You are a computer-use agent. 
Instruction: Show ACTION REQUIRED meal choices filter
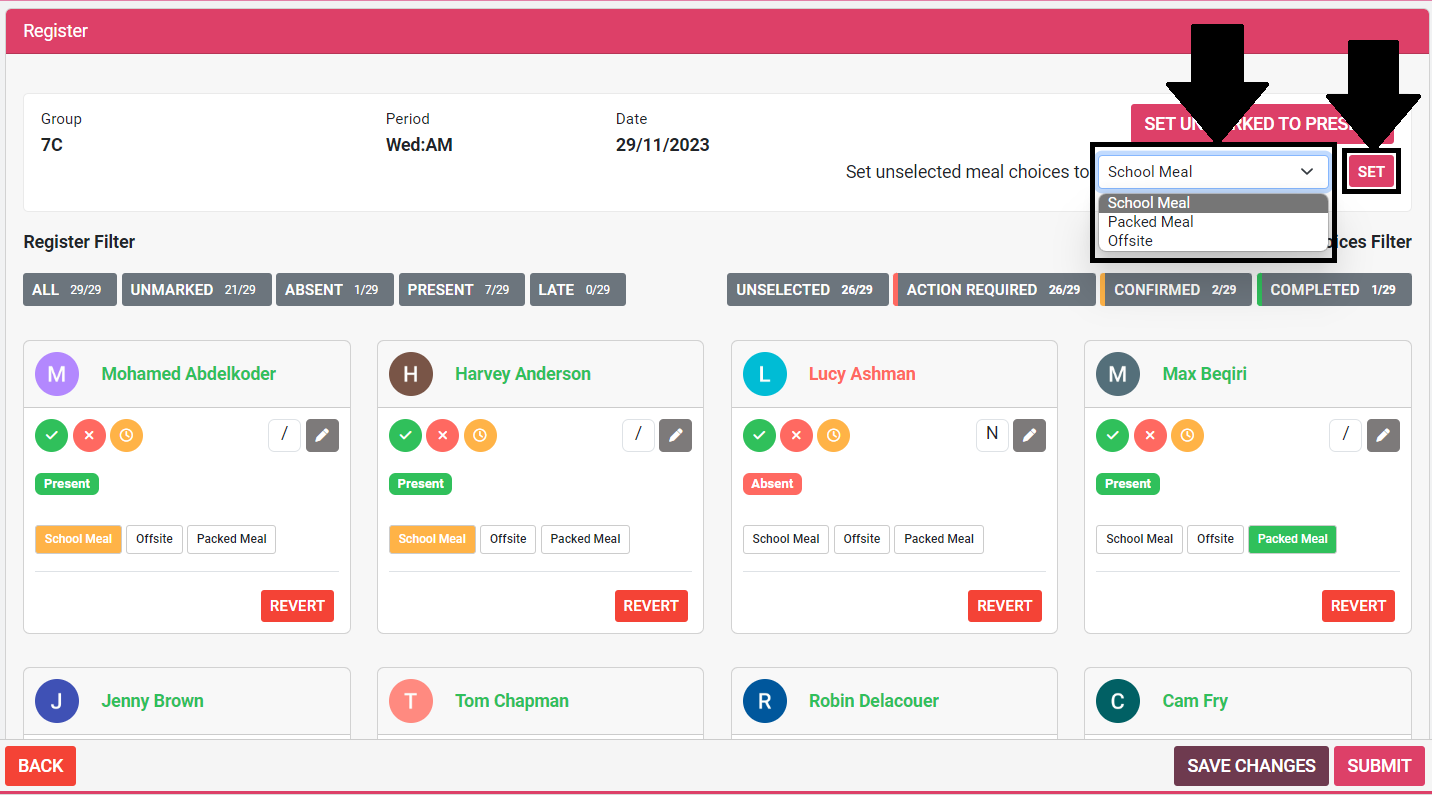993,290
